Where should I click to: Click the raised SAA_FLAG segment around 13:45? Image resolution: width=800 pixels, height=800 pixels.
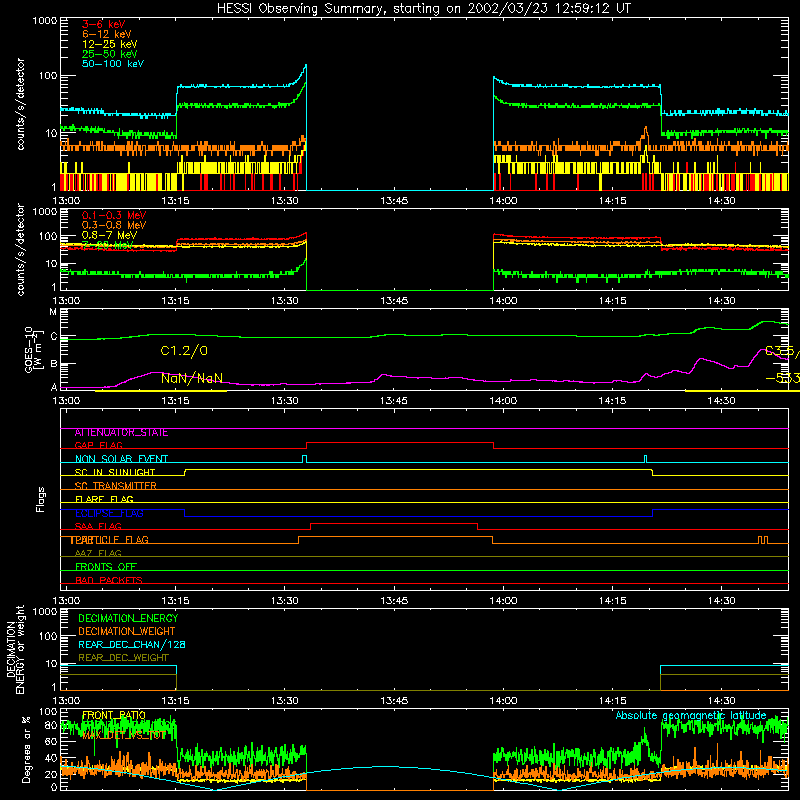tap(394, 523)
